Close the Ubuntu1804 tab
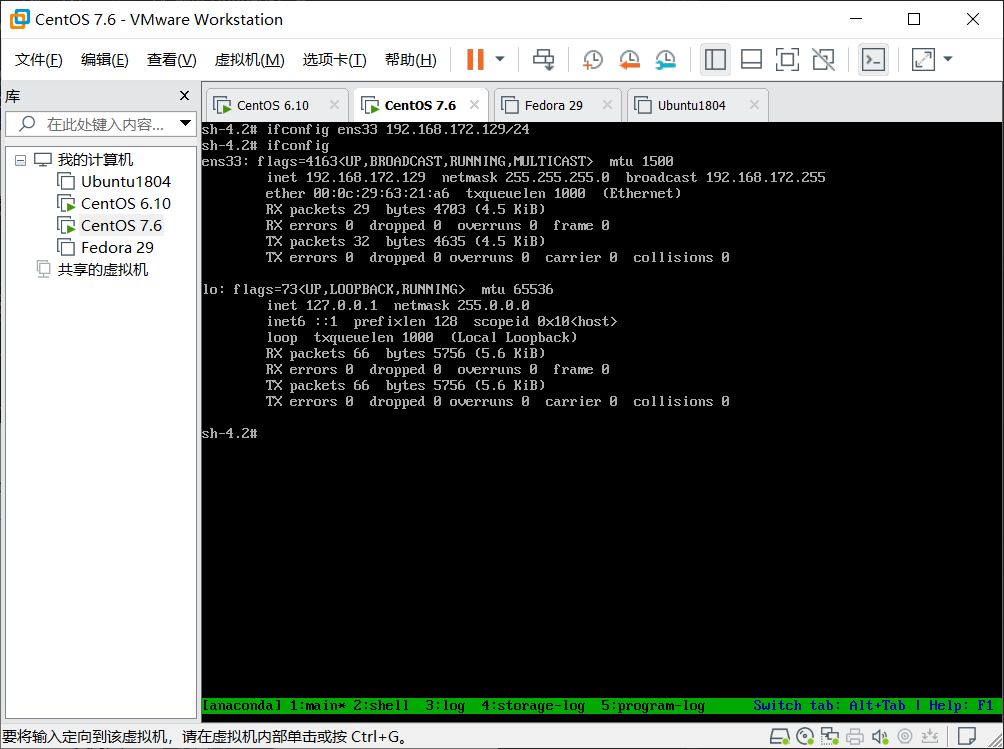Image resolution: width=1004 pixels, height=749 pixels. tap(754, 105)
